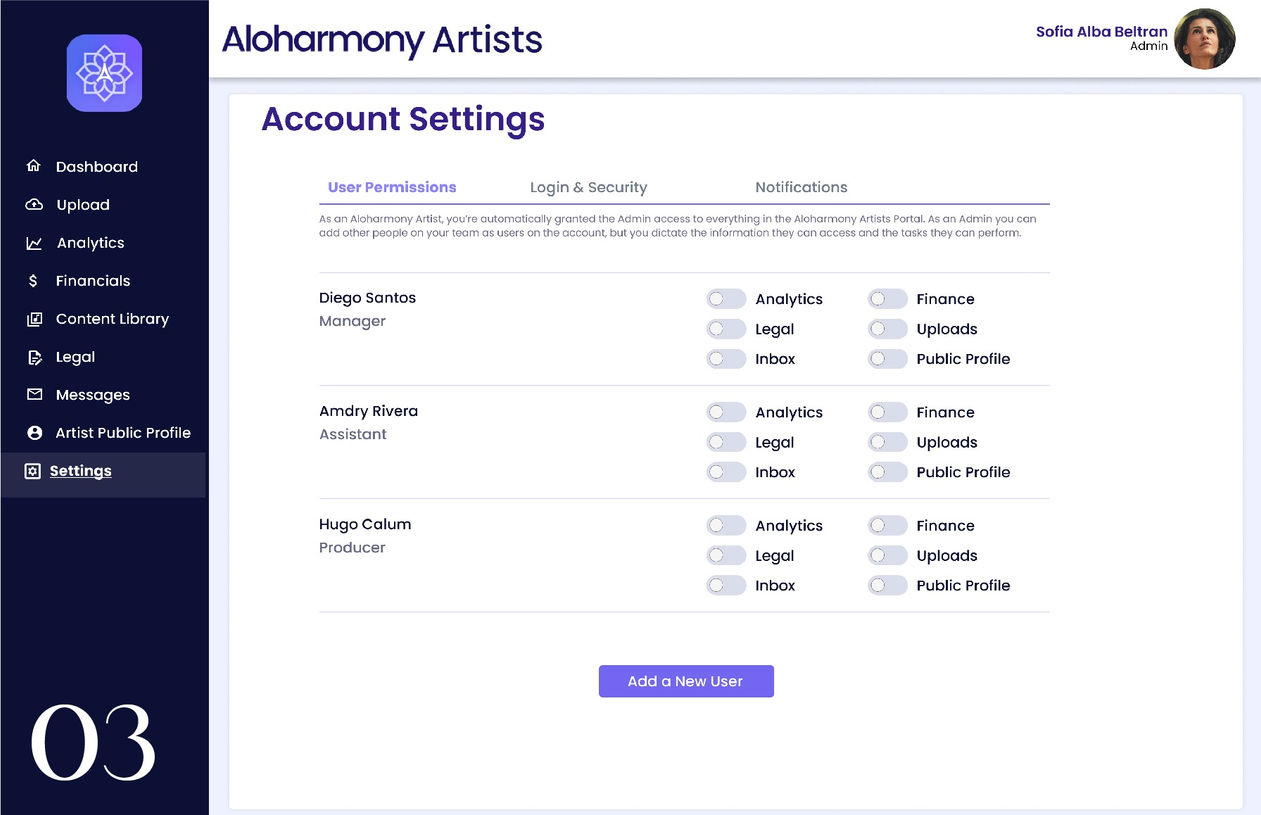Click the Legal document icon
The width and height of the screenshot is (1261, 815).
(34, 357)
